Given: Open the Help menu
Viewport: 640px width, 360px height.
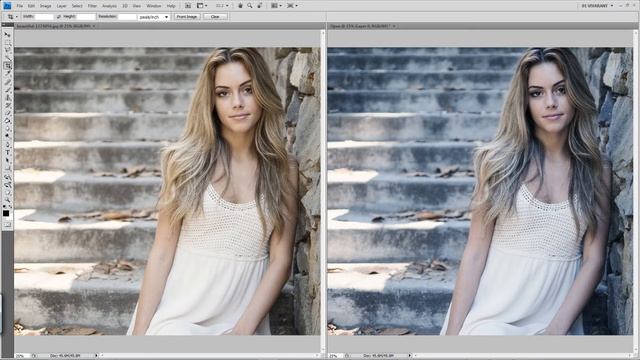Looking at the screenshot, I should coord(171,6).
